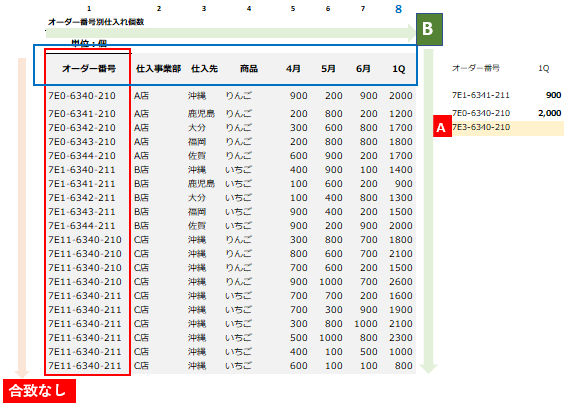This screenshot has height=410, width=572.
Task: Select 7E11-6340-211 in the row totaling 1900
Action: pos(85,310)
